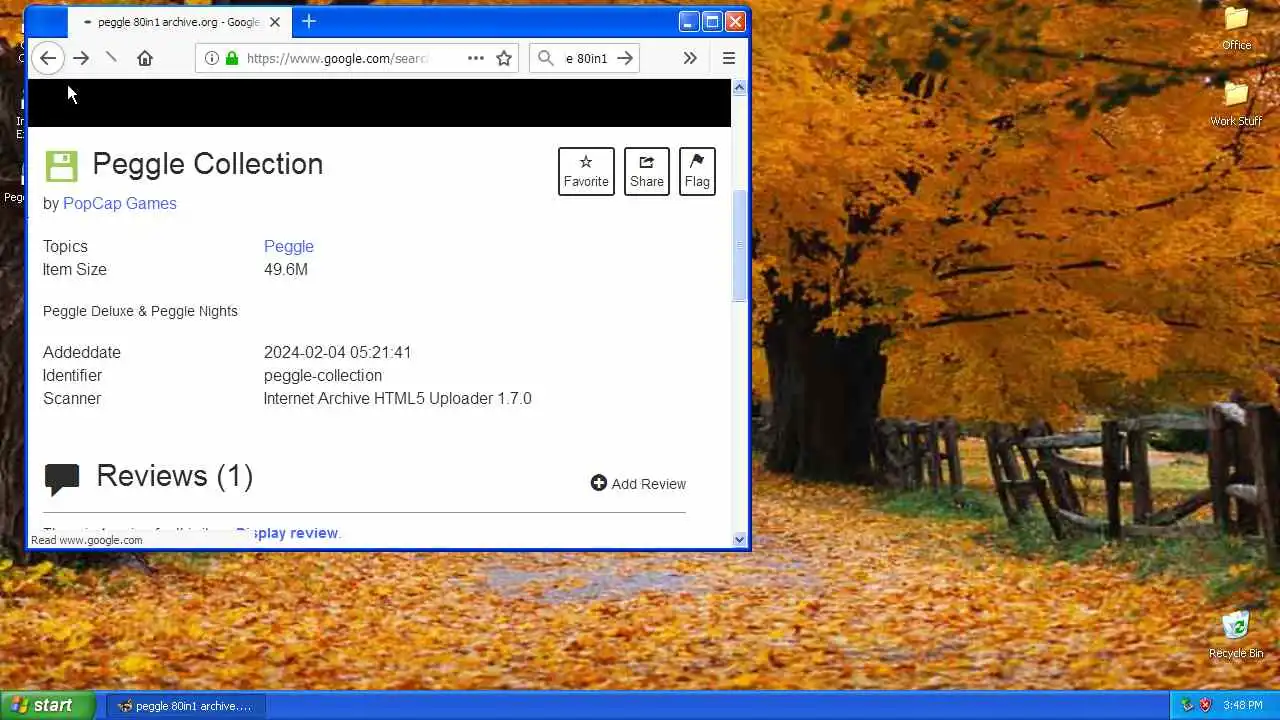Go forward one page
This screenshot has height=720, width=1280.
pos(81,58)
